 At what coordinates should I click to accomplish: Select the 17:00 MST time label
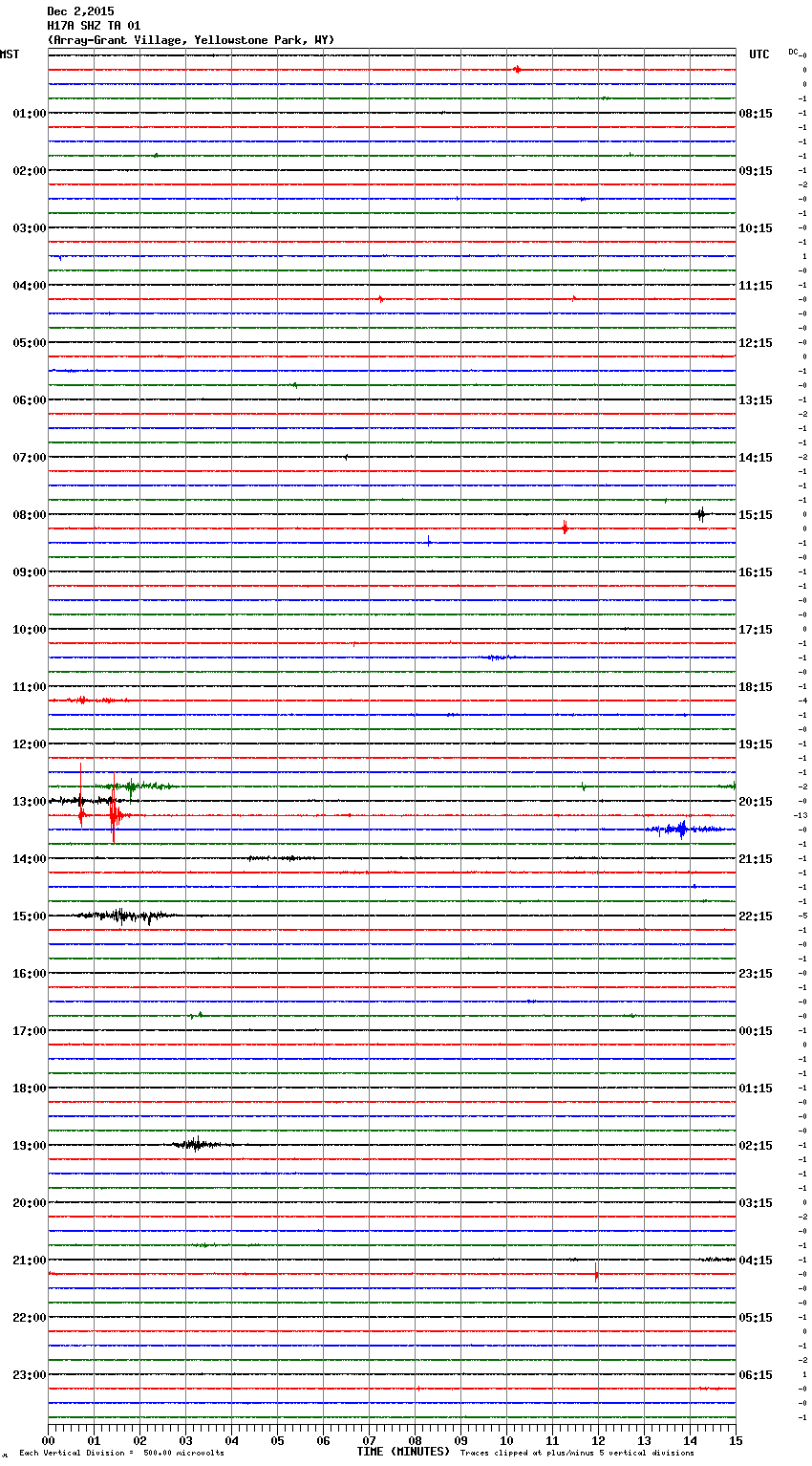[x=30, y=1031]
